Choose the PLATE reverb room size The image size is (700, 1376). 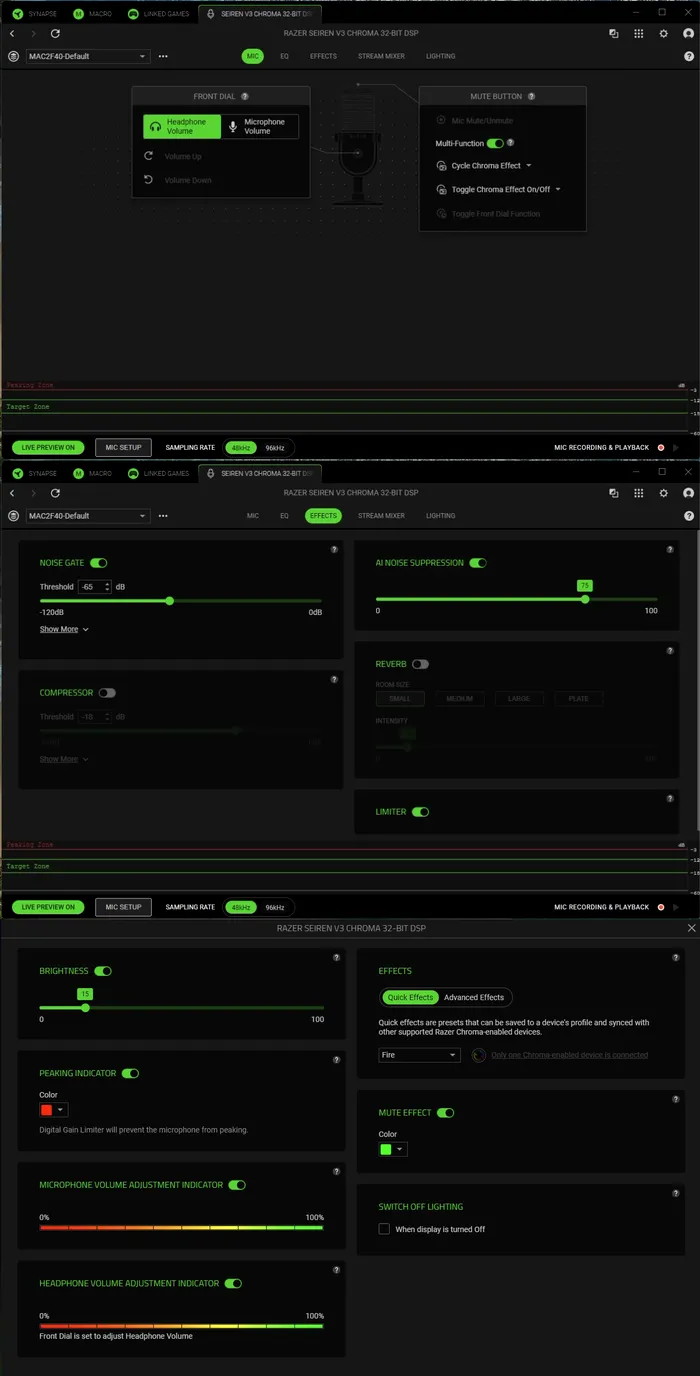click(x=578, y=699)
